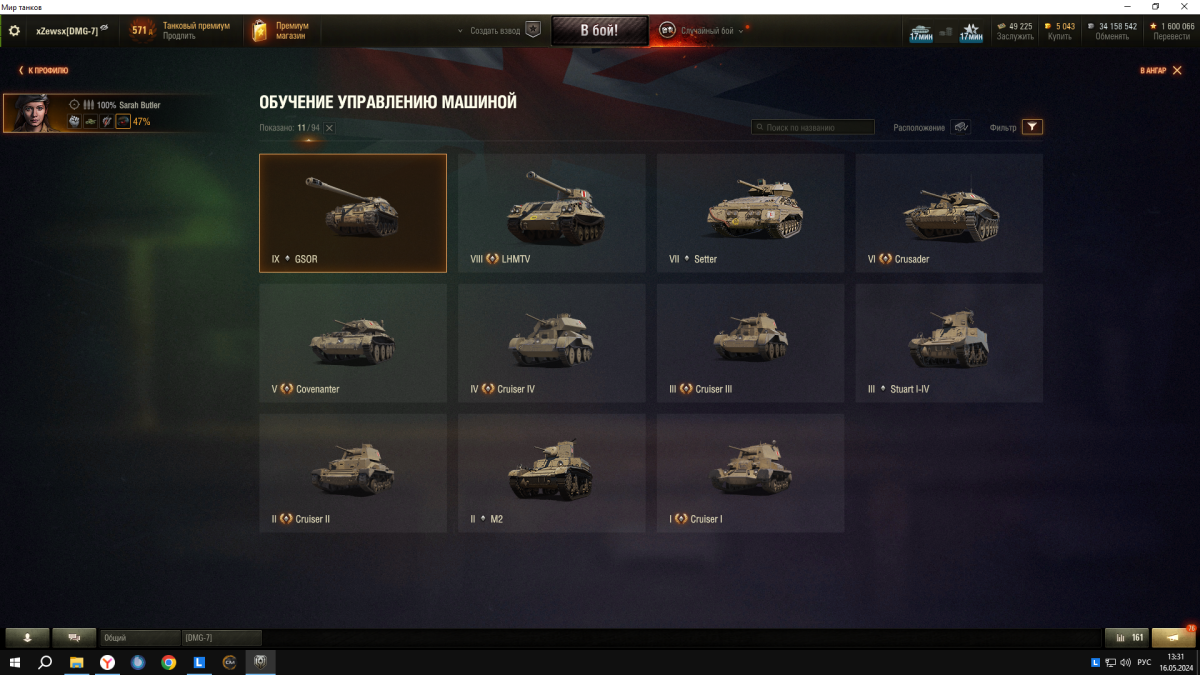Click the tank reserve timer icon 17мин

tap(920, 32)
